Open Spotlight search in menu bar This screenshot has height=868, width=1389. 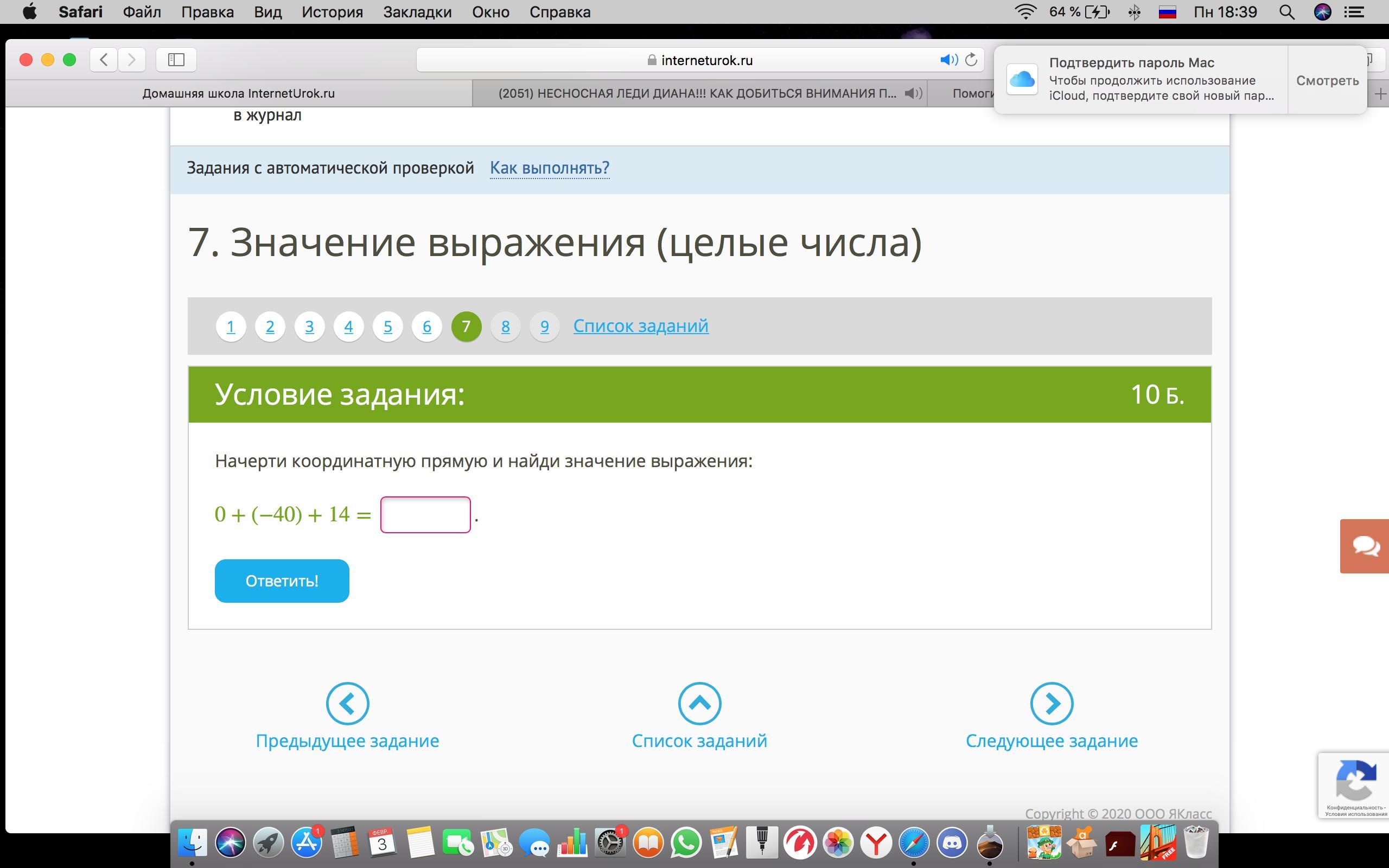click(x=1287, y=12)
